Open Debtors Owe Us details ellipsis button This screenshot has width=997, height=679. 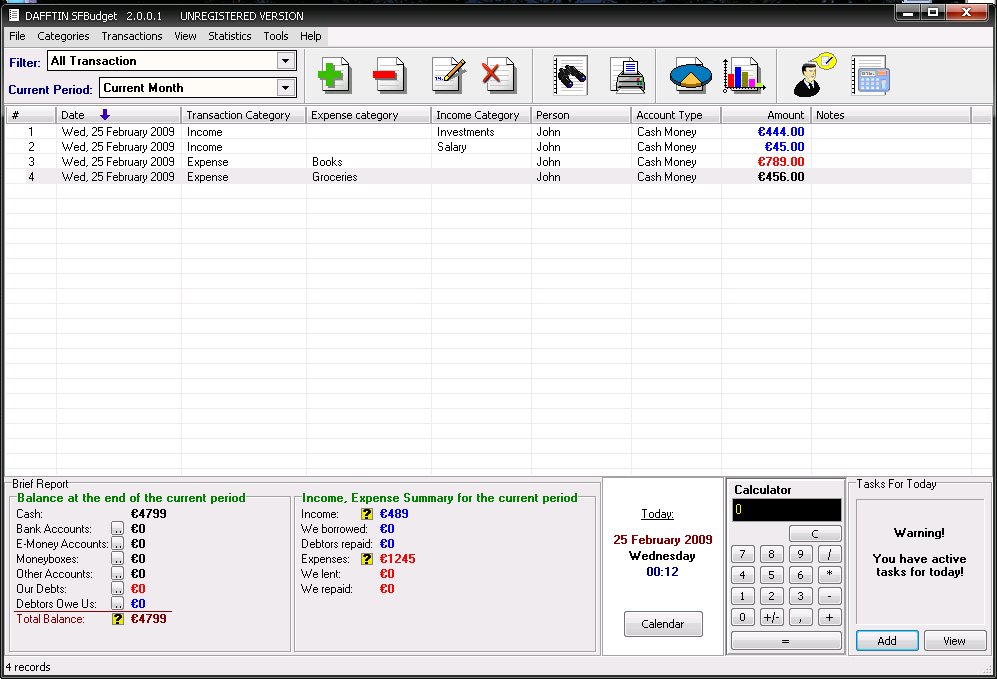point(118,603)
